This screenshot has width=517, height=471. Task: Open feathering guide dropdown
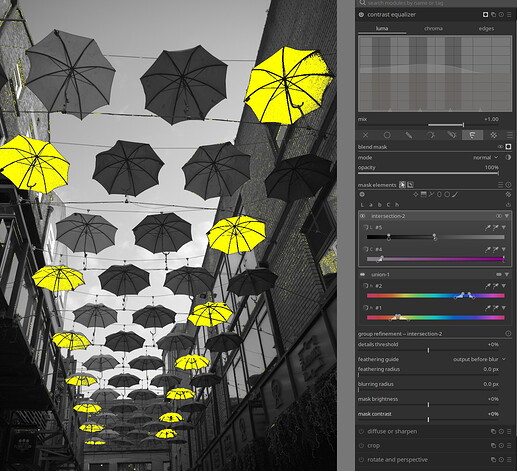479,359
